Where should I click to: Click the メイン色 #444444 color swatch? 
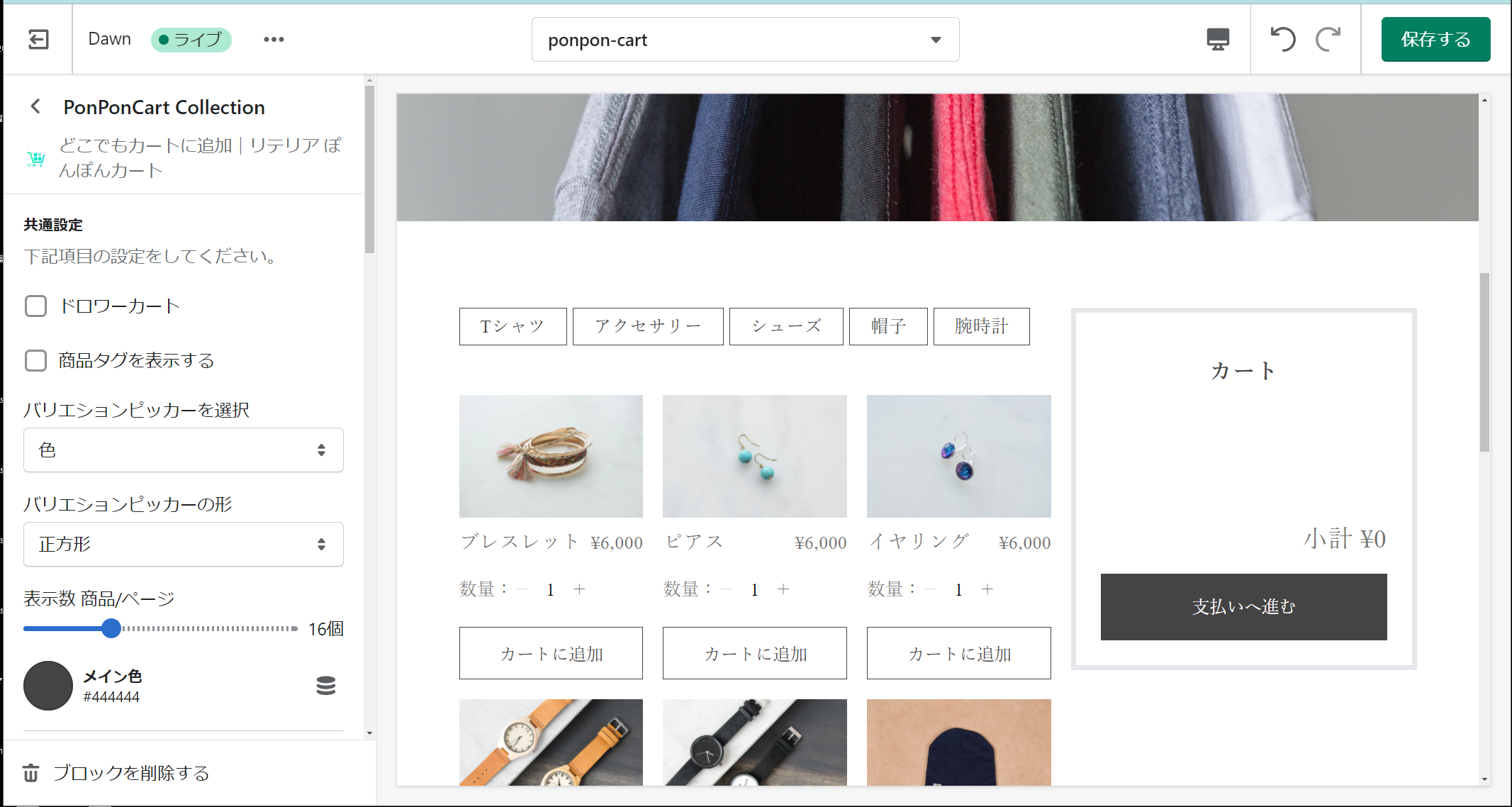(48, 685)
